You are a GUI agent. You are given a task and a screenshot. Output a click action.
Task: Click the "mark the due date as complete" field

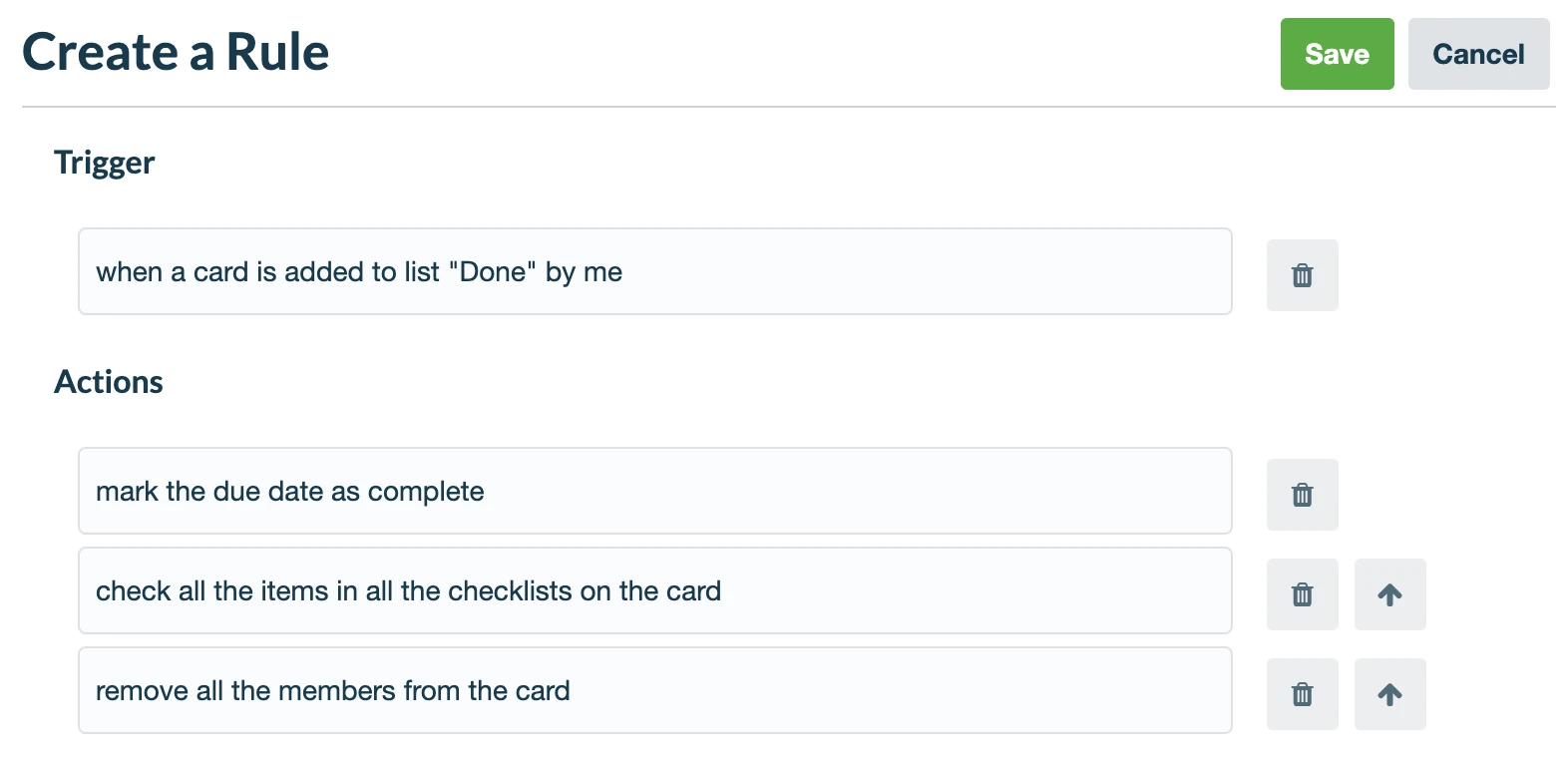pos(655,491)
